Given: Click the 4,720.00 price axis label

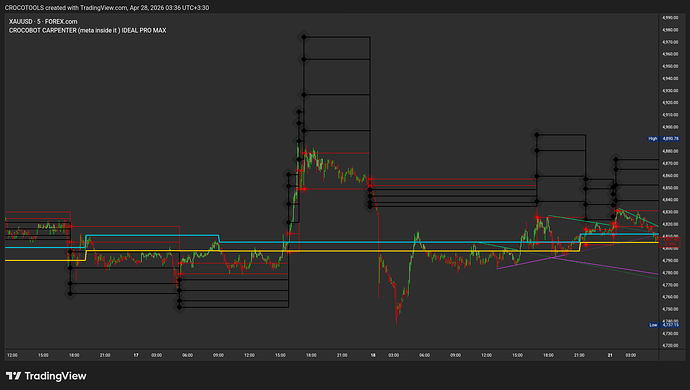Looking at the screenshot, I should click(670, 346).
